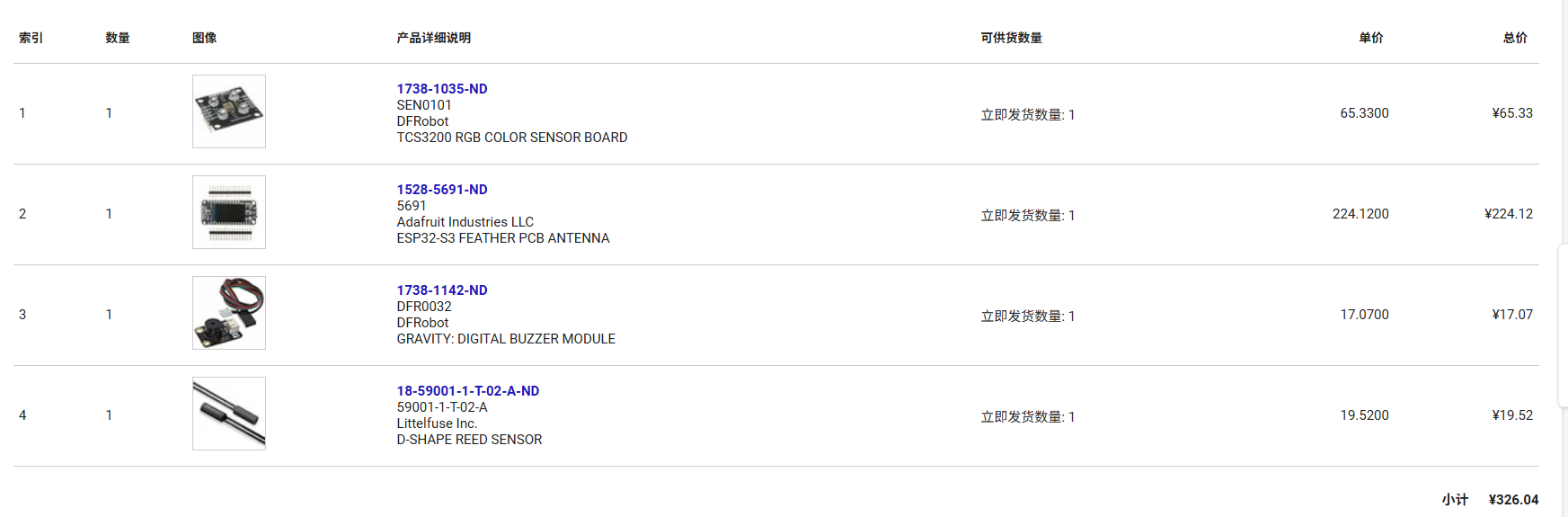Click the 产品详细说明 column header
The height and width of the screenshot is (517, 1568).
(x=433, y=38)
